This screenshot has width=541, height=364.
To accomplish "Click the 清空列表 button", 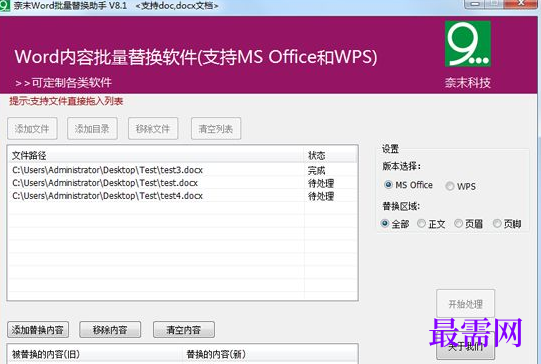I will pos(216,128).
